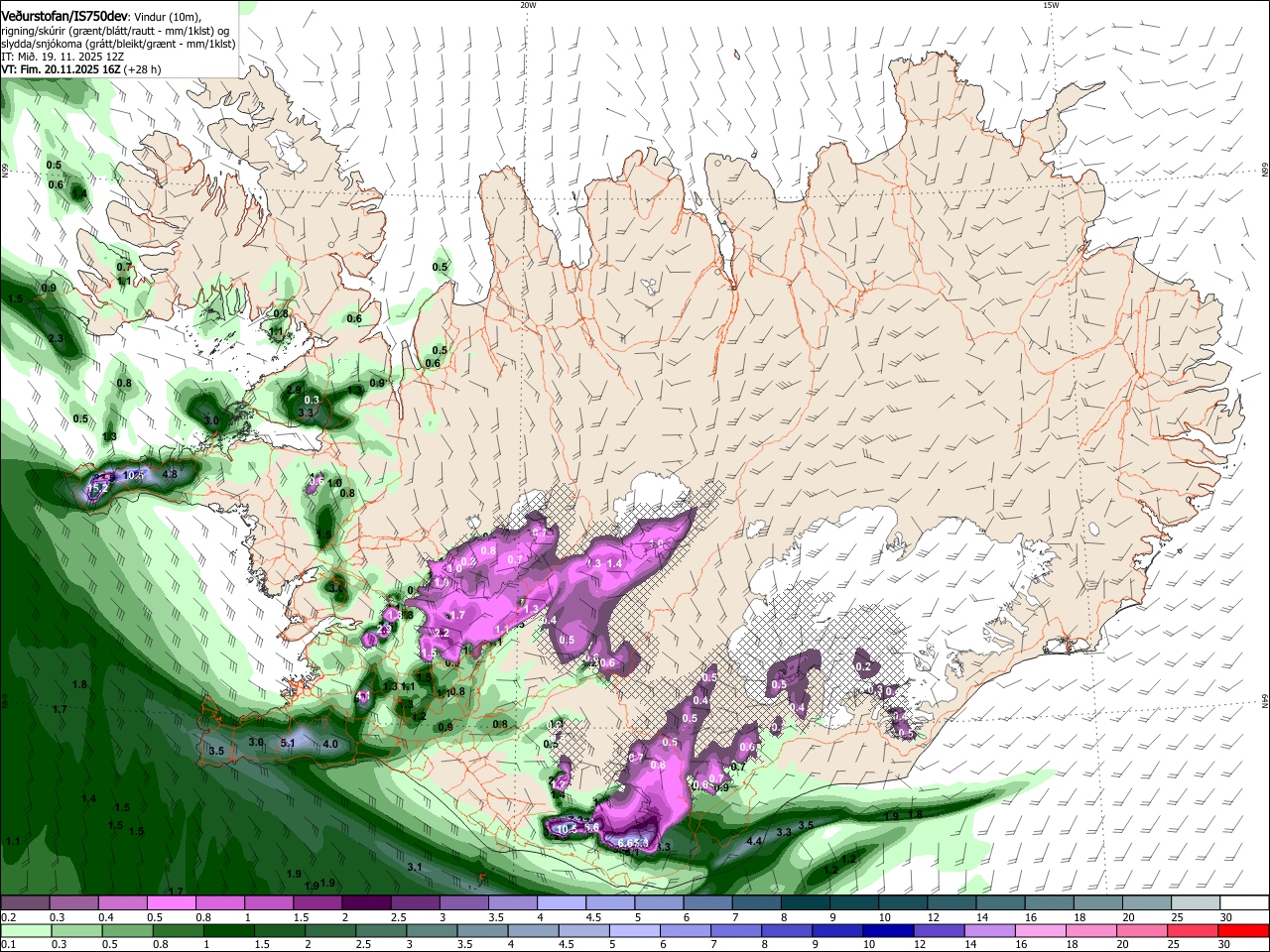1270x952 pixels.
Task: Click the 2.3 precipitation value on the map
Action: (x=56, y=340)
